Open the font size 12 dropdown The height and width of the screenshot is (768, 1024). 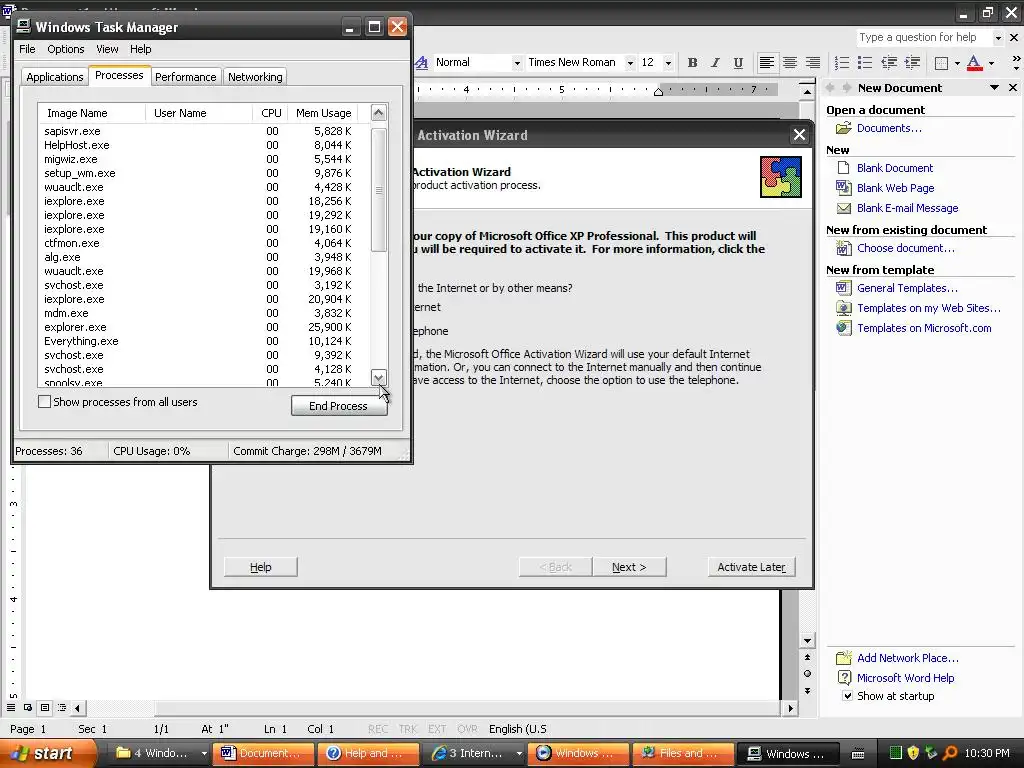point(667,63)
